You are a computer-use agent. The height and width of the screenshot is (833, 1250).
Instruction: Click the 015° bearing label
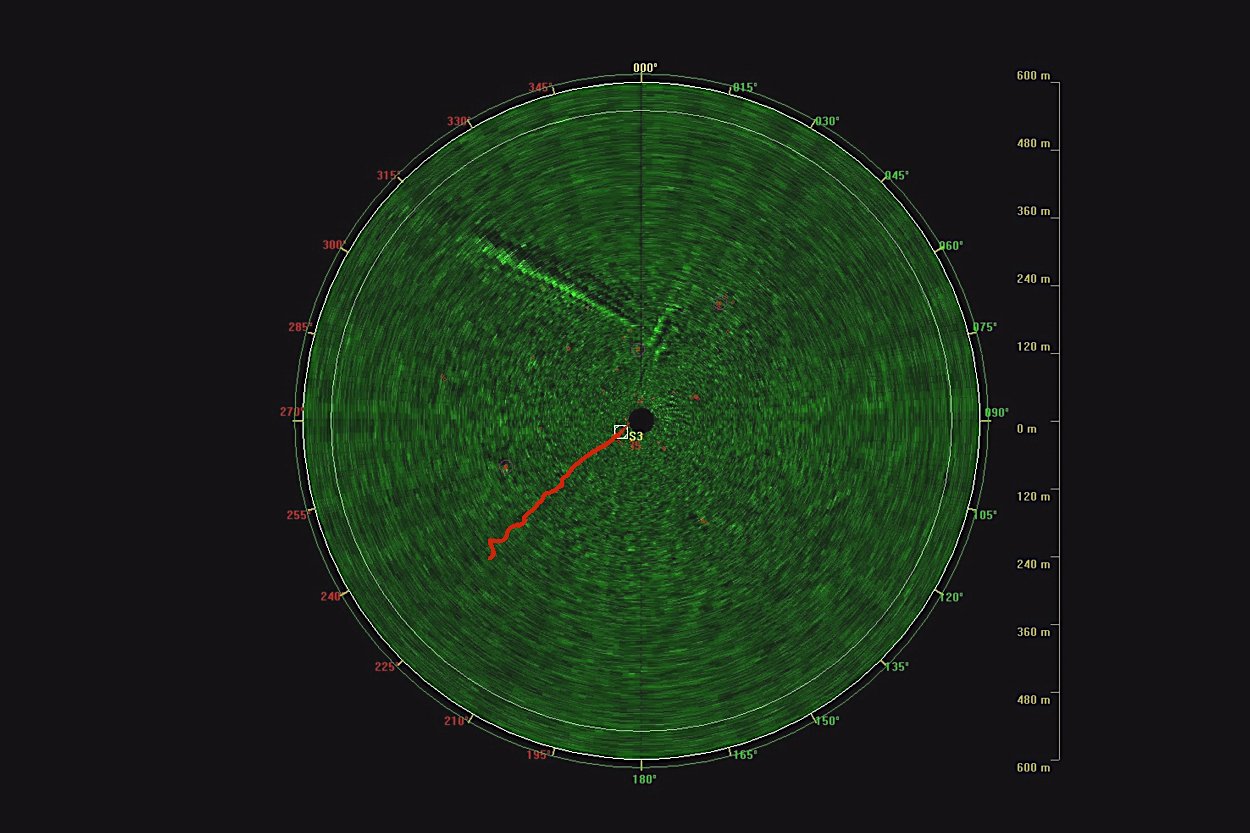click(x=745, y=87)
